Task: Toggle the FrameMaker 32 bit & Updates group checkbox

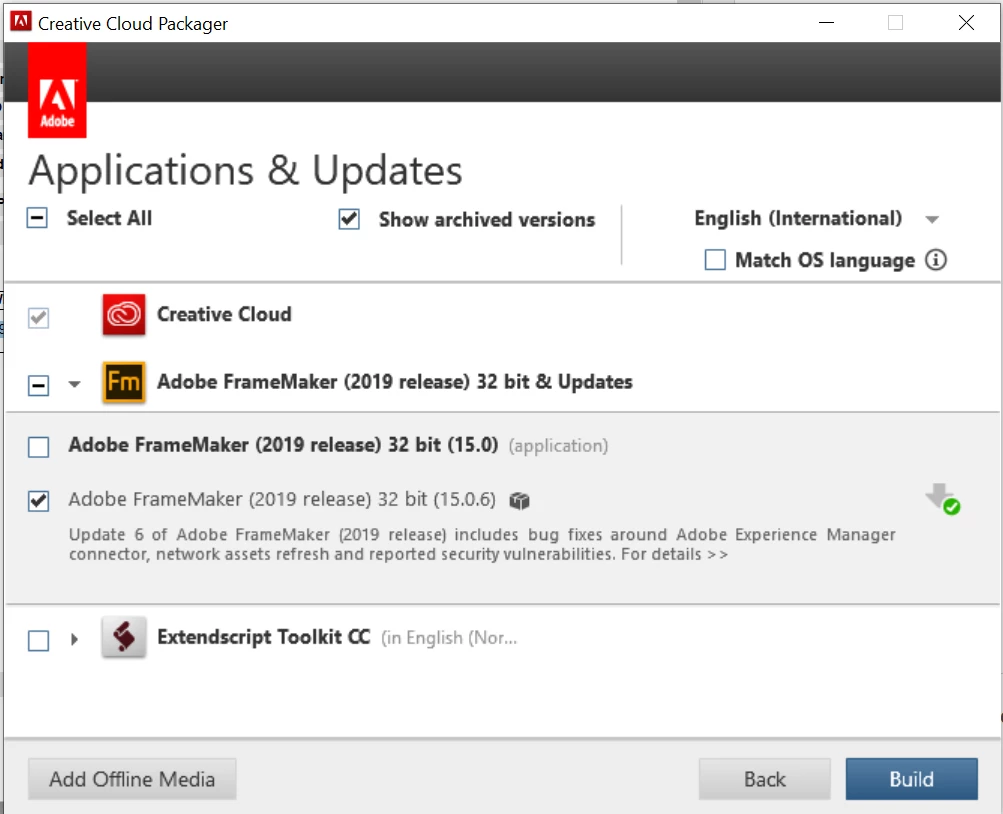Action: (x=38, y=386)
